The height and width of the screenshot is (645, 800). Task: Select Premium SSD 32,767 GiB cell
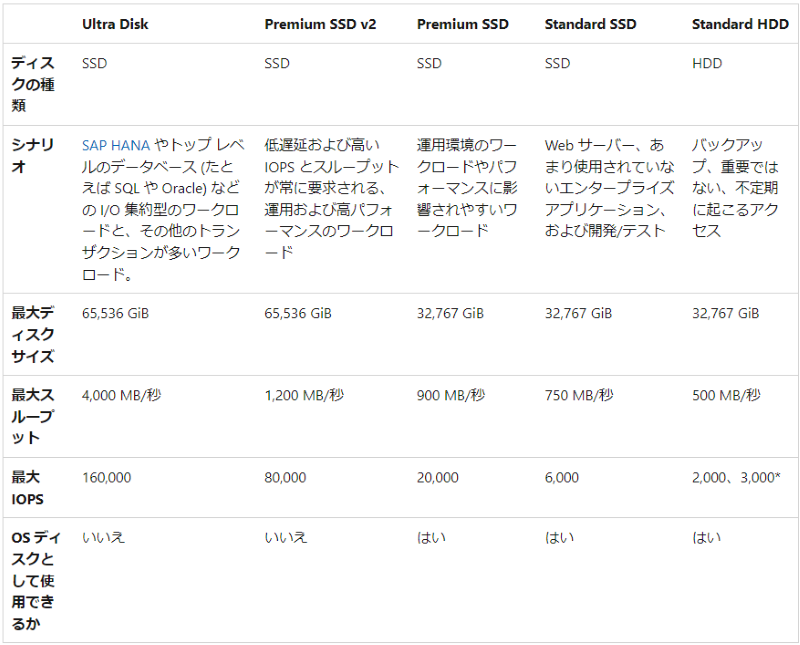coord(450,313)
